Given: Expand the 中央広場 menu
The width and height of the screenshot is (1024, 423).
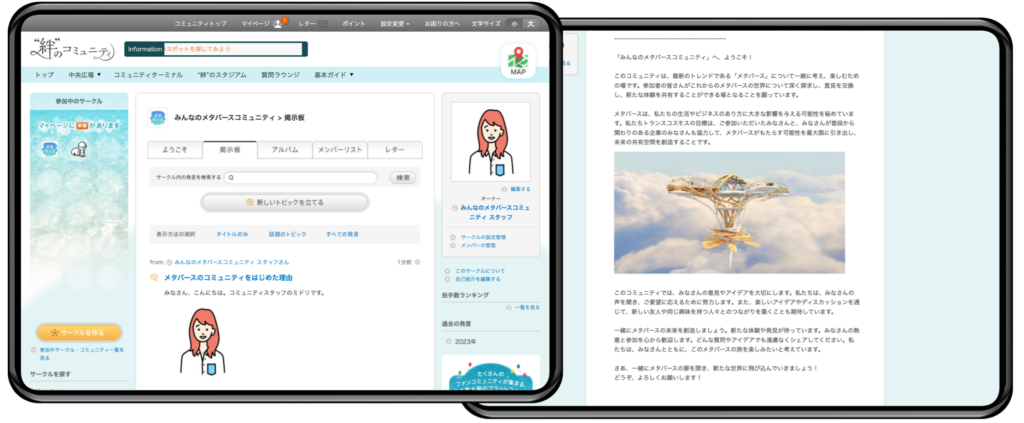Looking at the screenshot, I should (84, 75).
